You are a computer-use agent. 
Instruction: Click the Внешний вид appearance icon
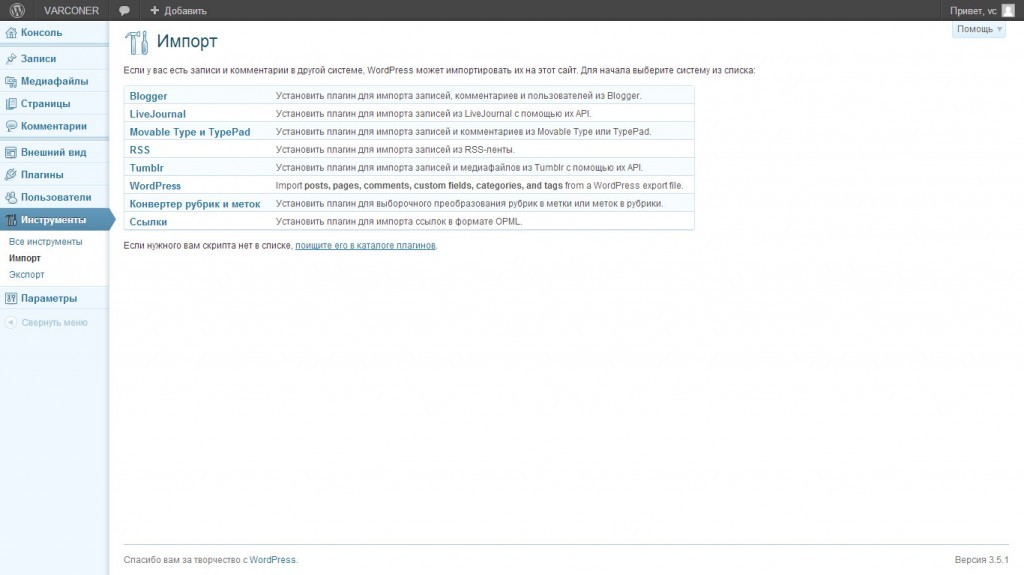[11, 152]
